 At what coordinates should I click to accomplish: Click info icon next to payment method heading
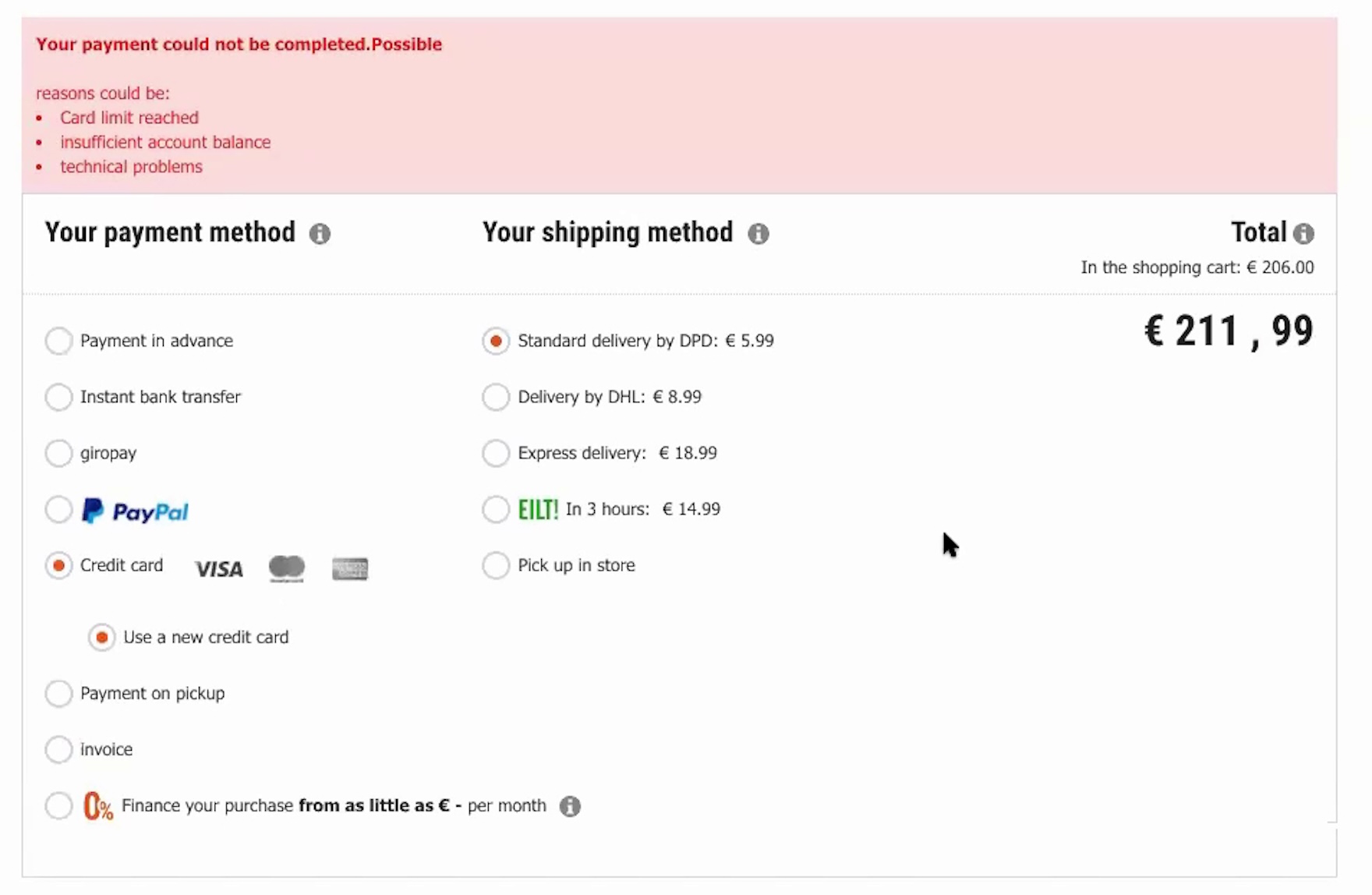point(320,234)
